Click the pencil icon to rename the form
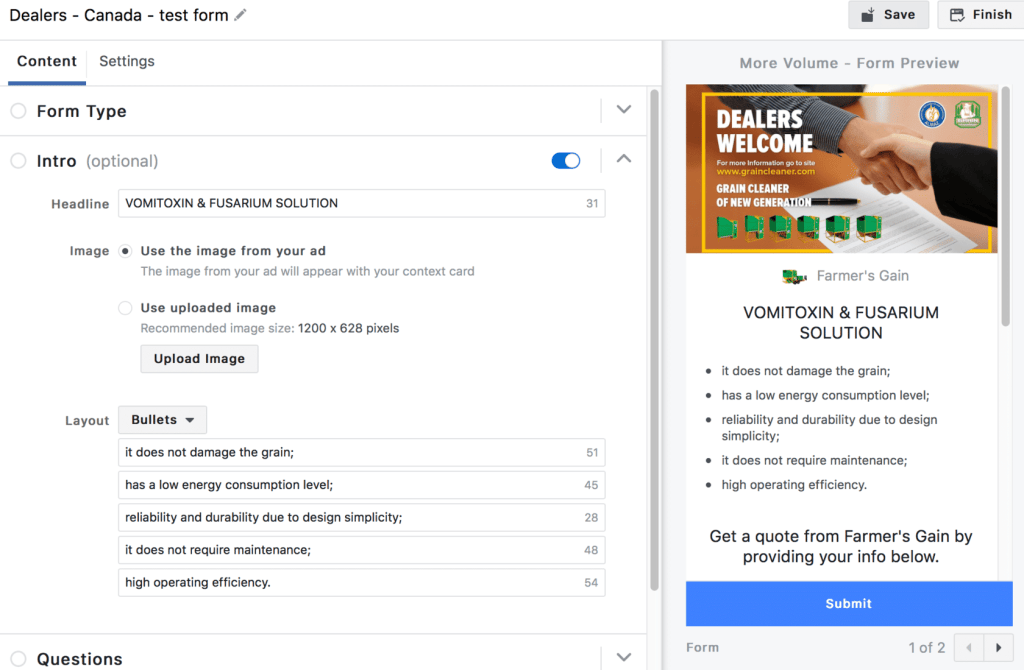Image resolution: width=1024 pixels, height=670 pixels. (x=237, y=15)
